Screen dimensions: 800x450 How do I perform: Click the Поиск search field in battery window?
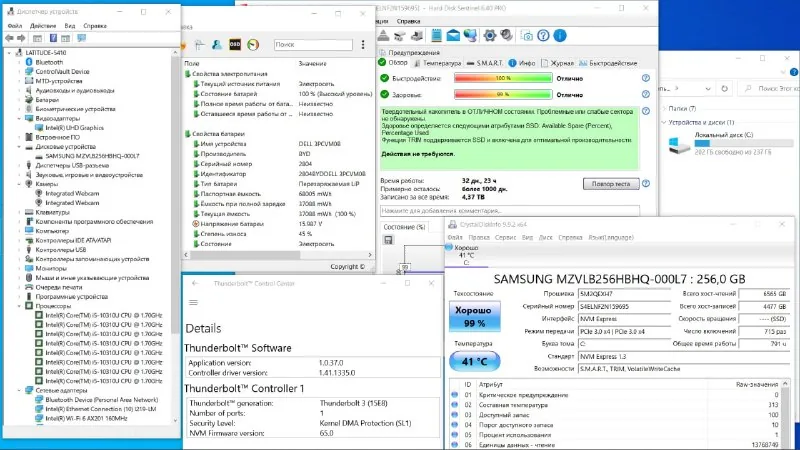click(x=313, y=45)
